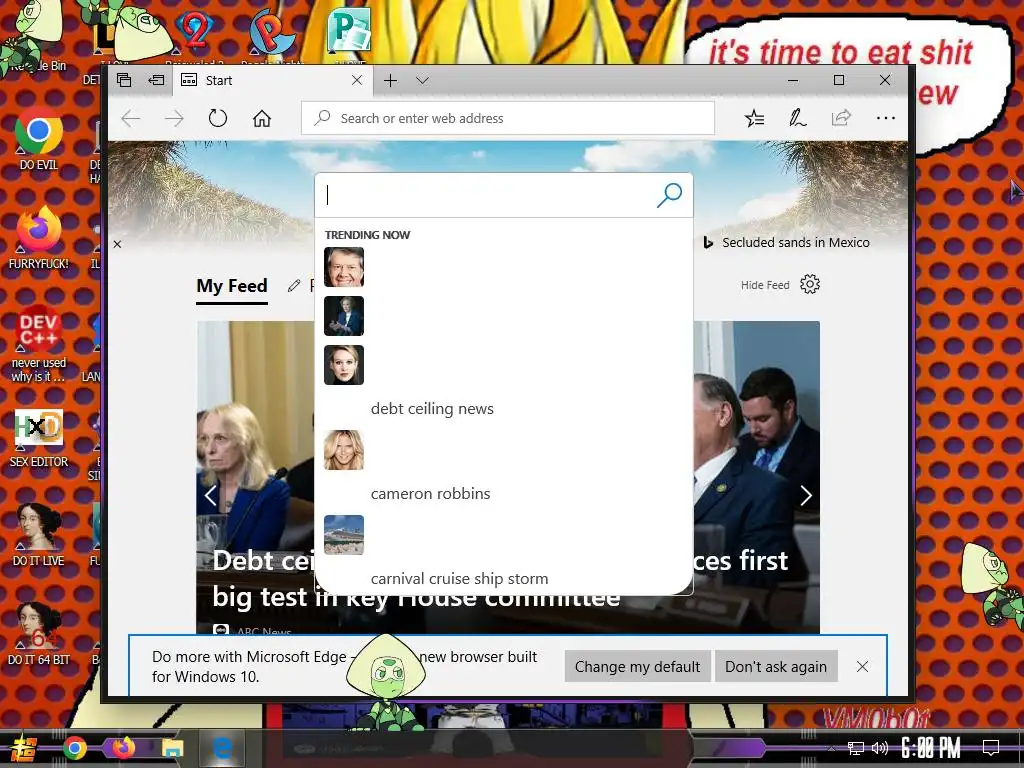
Task: Launch Chrome from the taskbar
Action: (x=75, y=748)
